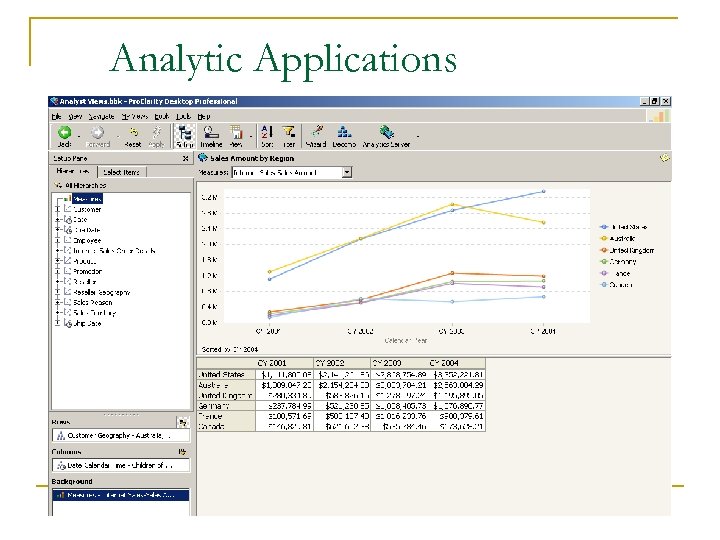Click the Forward toolbar icon

pos(97,133)
